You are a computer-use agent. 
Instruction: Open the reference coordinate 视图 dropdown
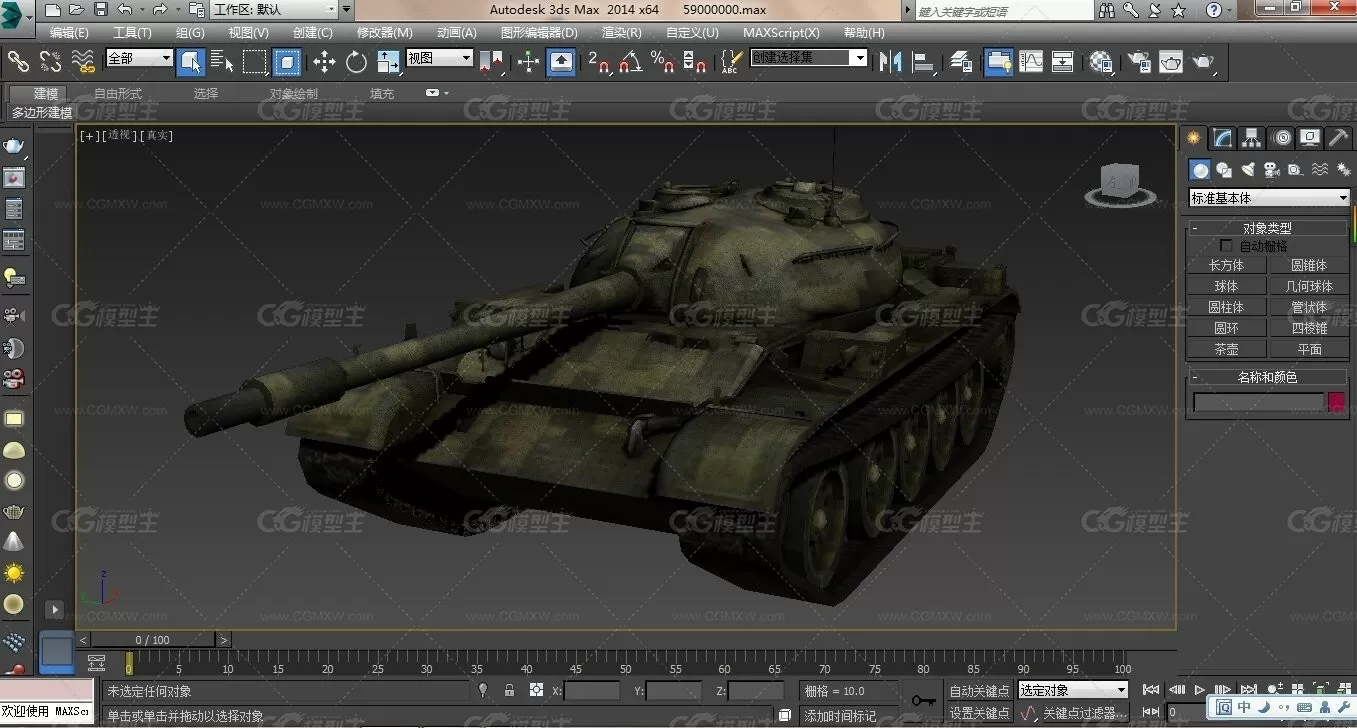point(439,58)
